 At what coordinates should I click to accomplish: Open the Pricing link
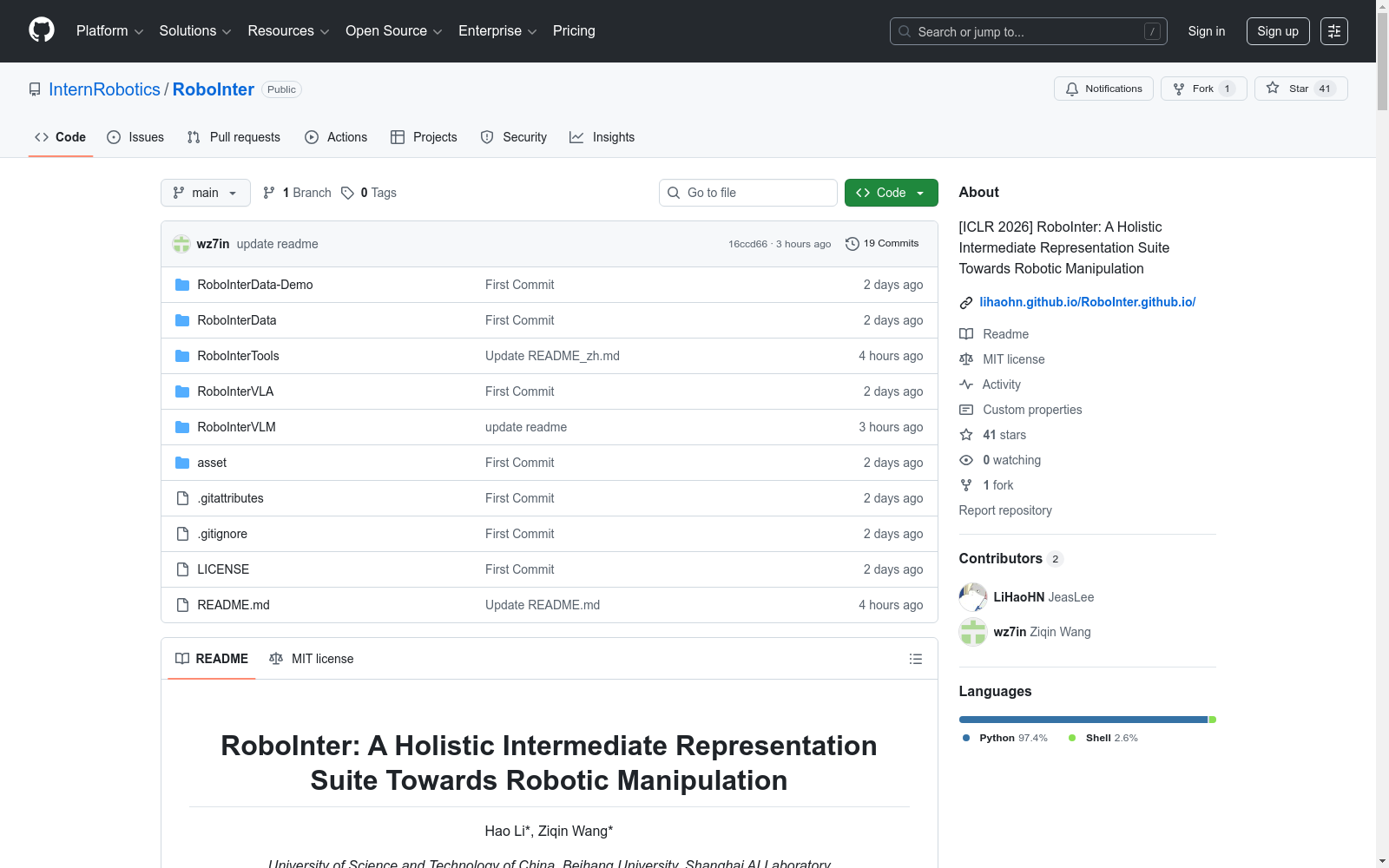[574, 31]
